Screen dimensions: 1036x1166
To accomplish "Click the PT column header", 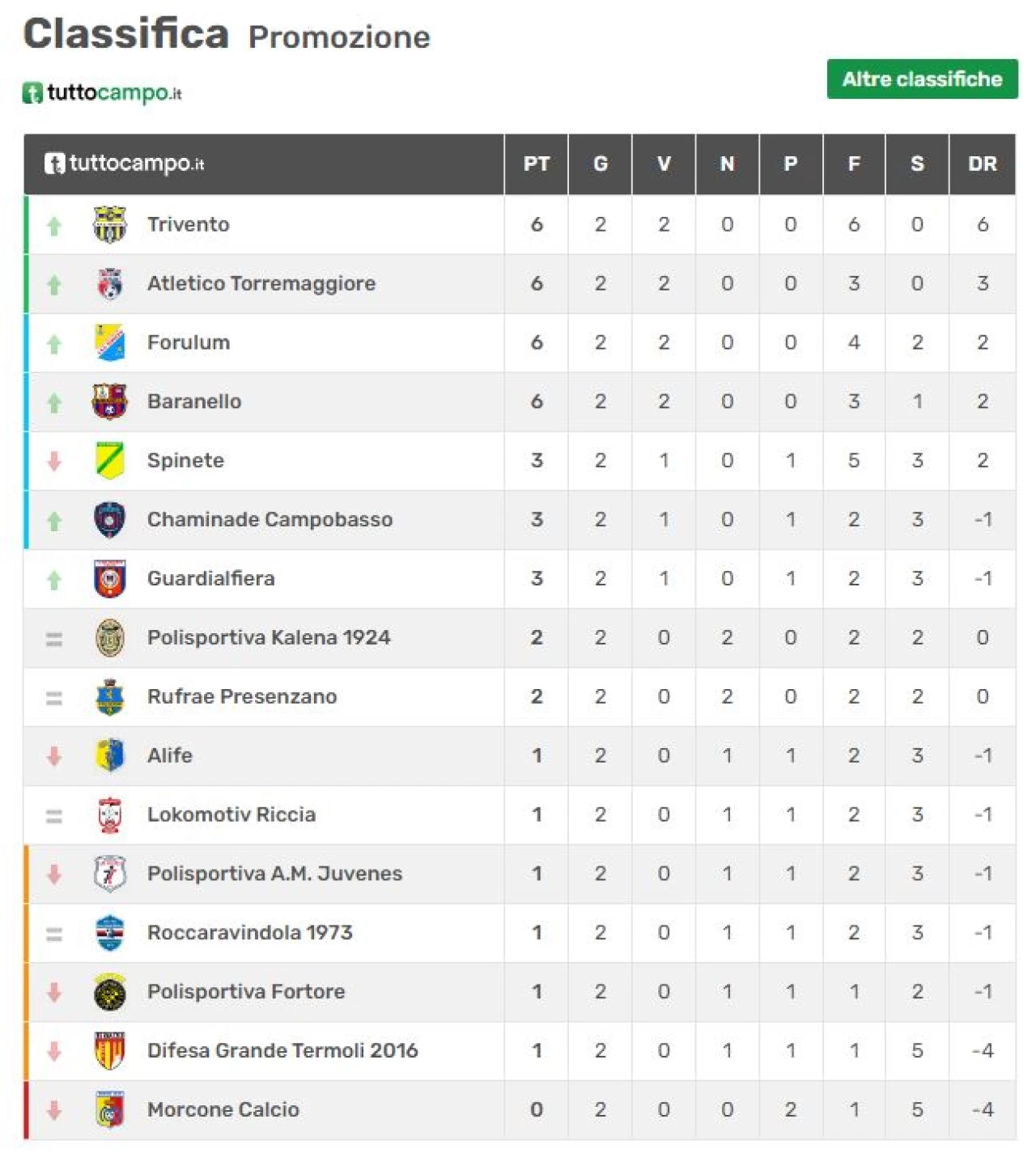I will 537,164.
